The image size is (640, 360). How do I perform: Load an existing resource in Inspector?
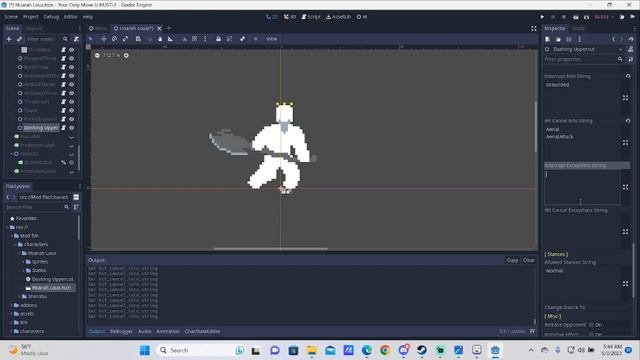pos(558,39)
